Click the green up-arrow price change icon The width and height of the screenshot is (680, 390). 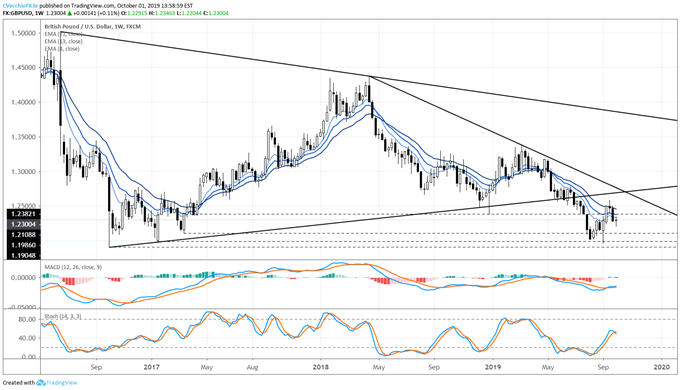click(70, 13)
